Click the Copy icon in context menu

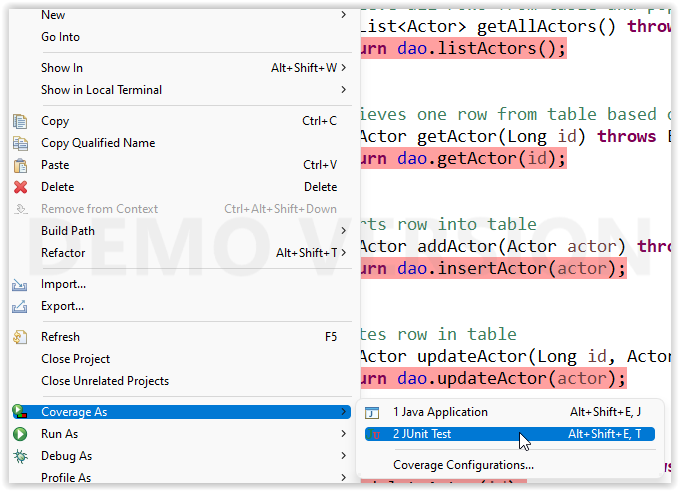point(20,121)
